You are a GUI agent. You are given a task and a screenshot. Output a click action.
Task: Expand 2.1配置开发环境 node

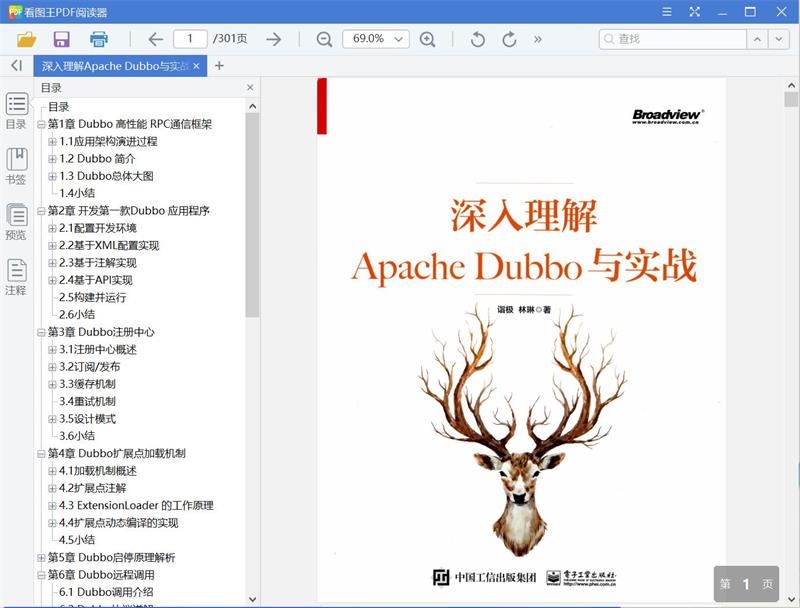click(x=52, y=229)
